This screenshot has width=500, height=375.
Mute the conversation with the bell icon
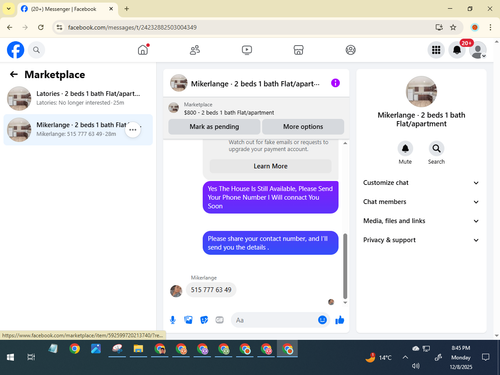[x=405, y=149]
